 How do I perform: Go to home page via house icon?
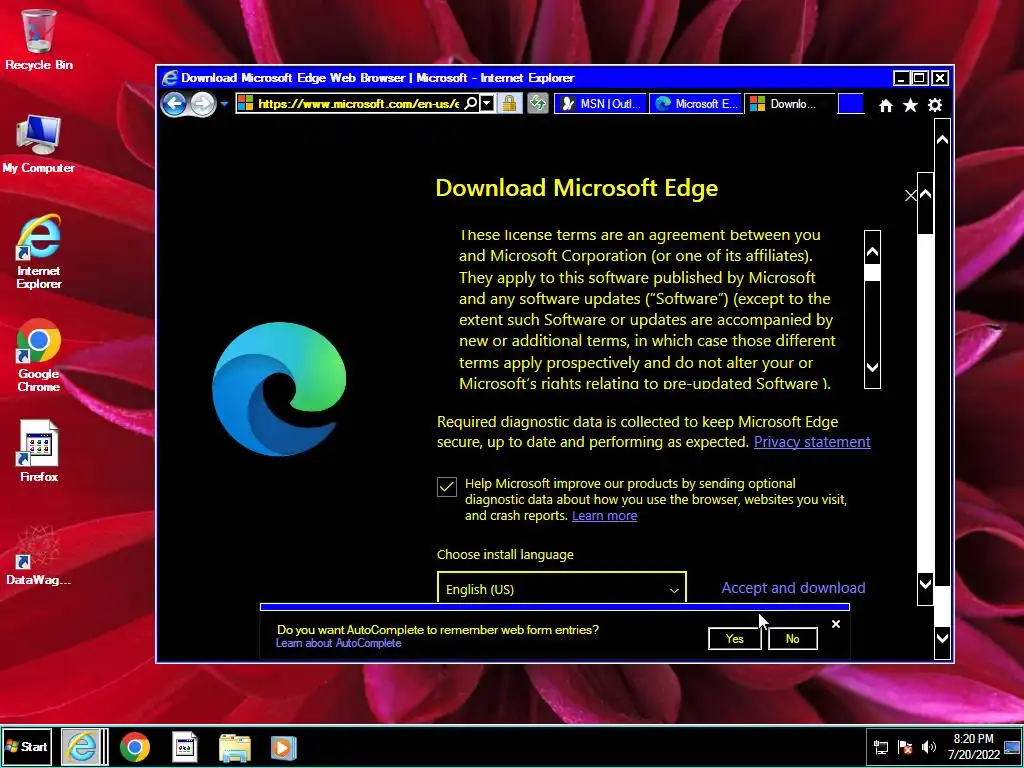coord(886,105)
